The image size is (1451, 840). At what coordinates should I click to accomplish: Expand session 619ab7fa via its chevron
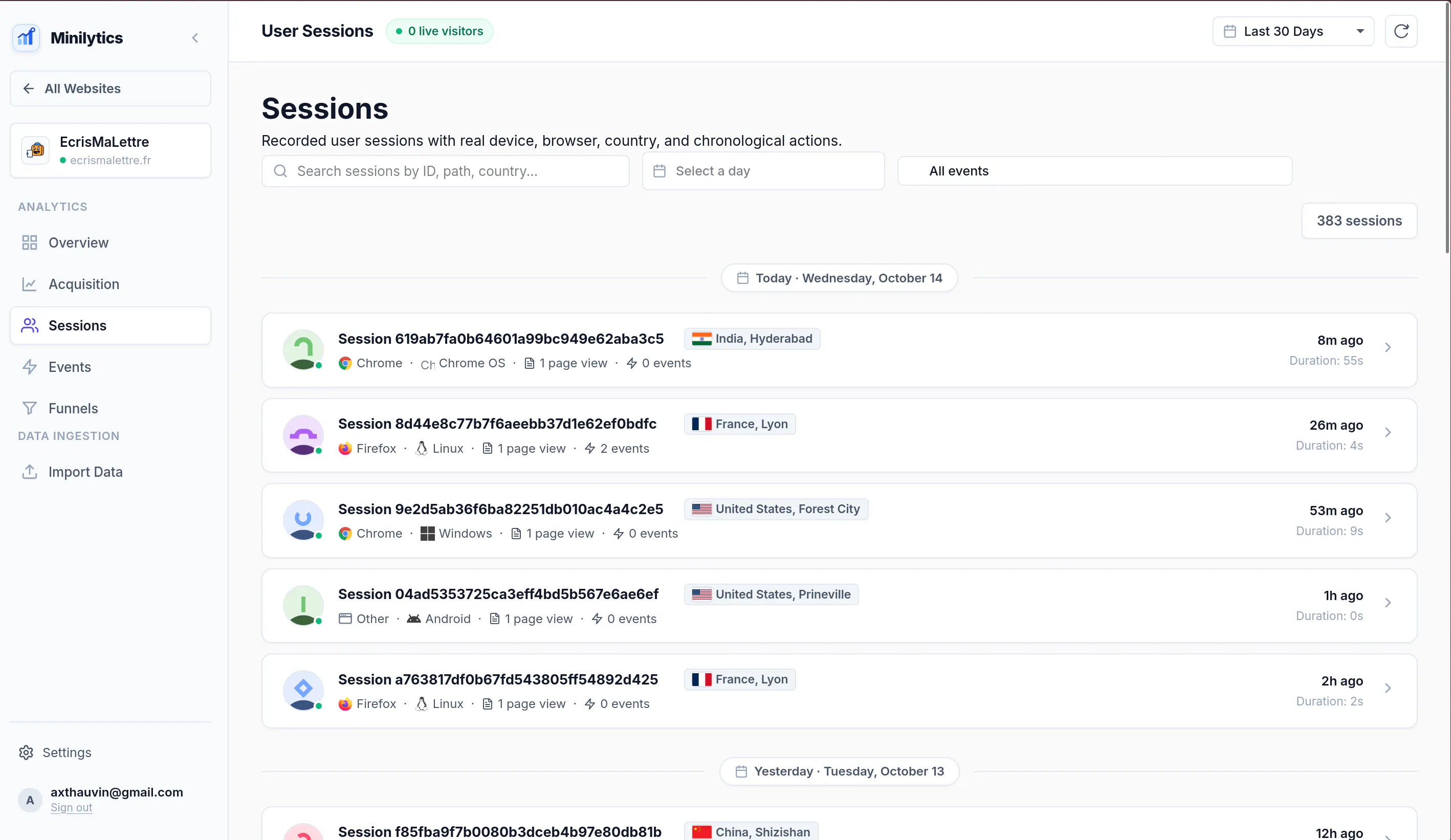point(1388,347)
